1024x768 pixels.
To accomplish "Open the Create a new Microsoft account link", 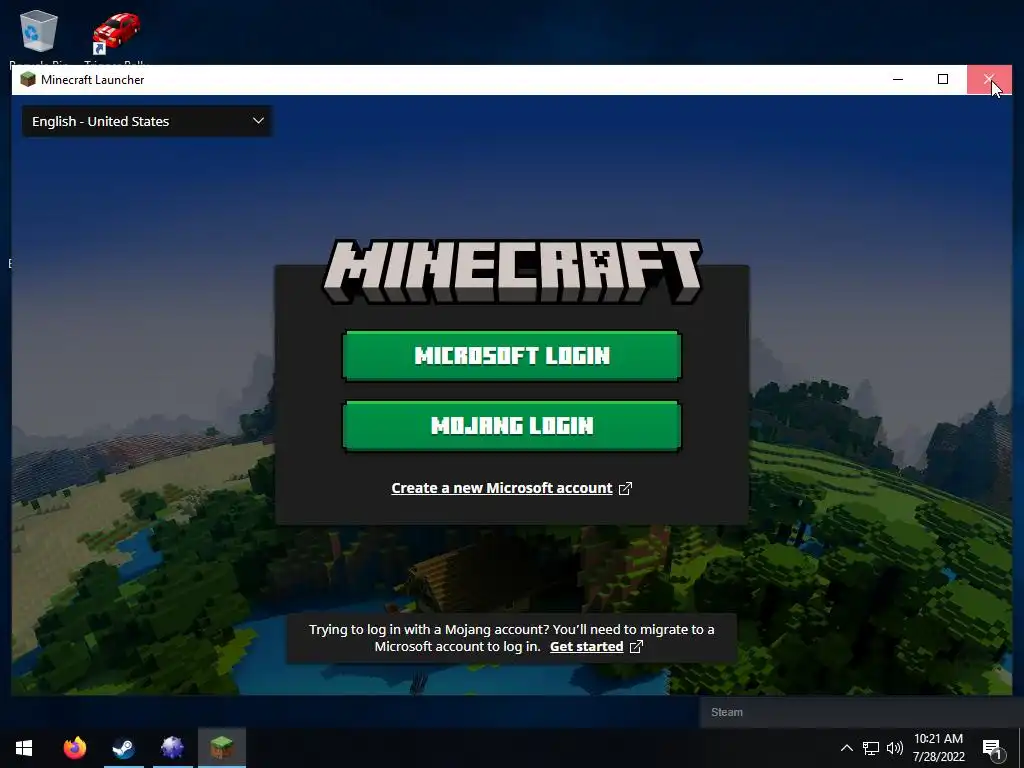I will 502,488.
